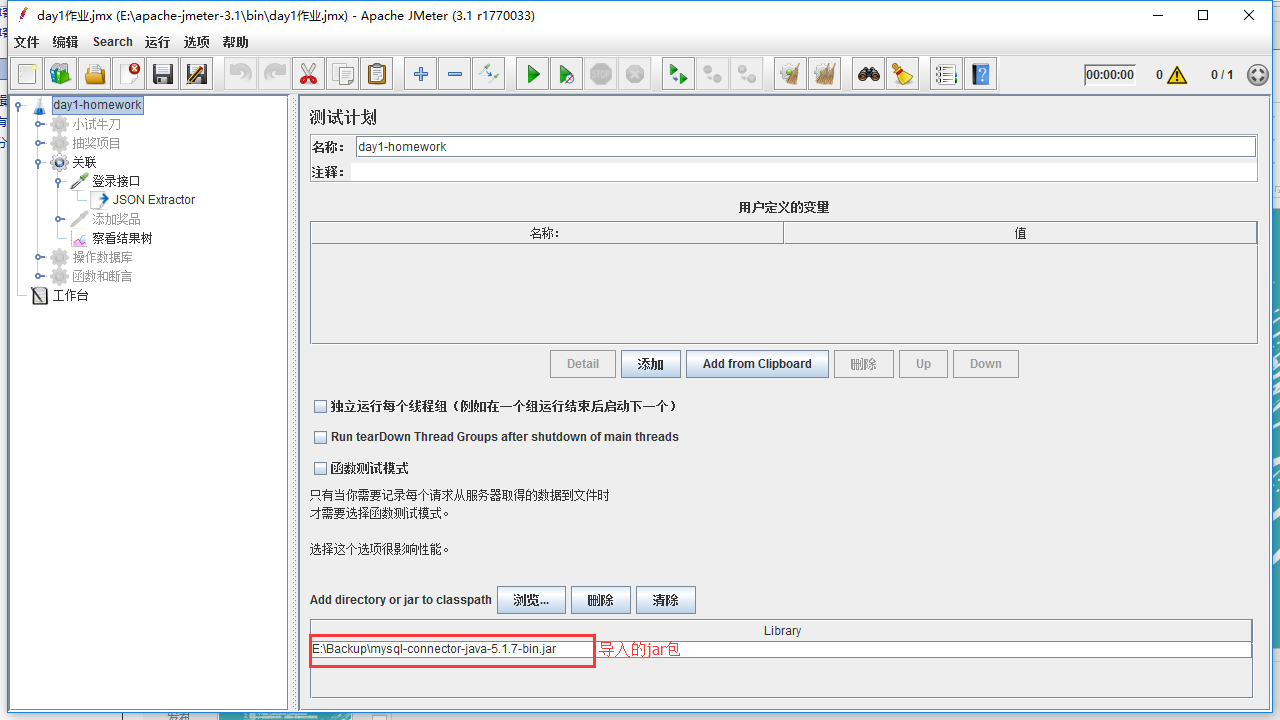Start test with no pauses icon
The image size is (1280, 720).
pos(567,74)
